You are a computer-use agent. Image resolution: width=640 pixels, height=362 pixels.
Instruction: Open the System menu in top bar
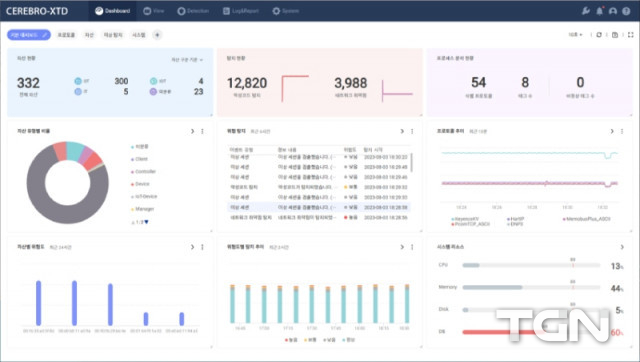(x=285, y=11)
